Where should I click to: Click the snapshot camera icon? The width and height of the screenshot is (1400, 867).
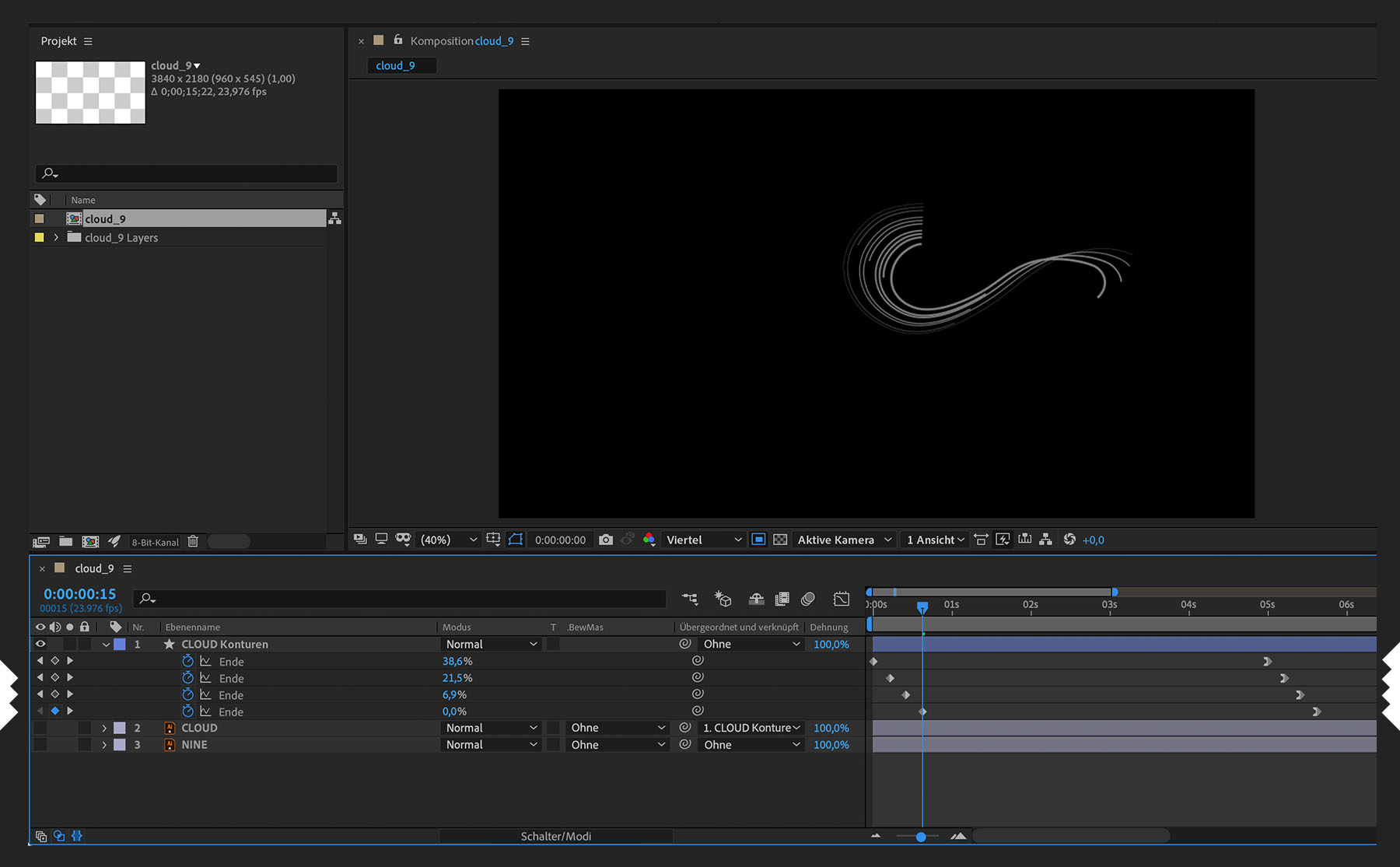(606, 540)
